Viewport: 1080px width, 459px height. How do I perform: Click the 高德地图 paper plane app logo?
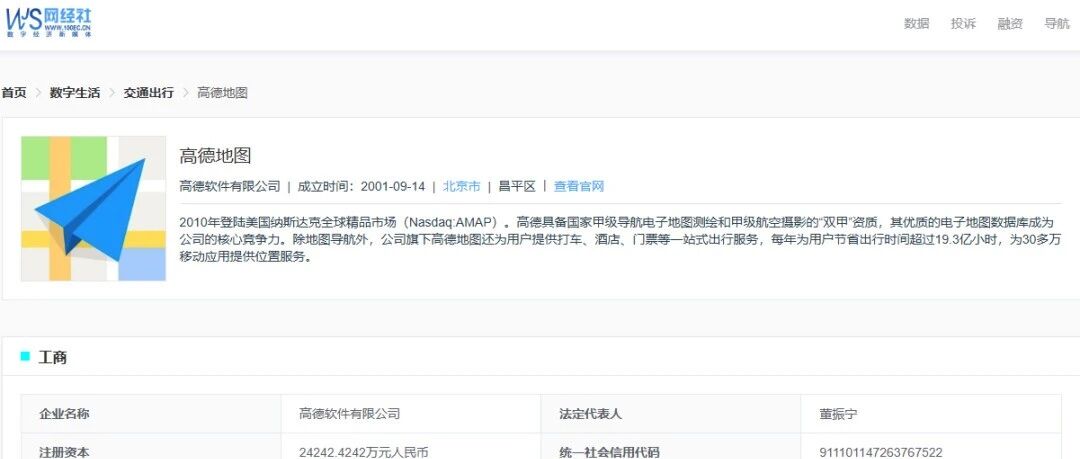coord(93,208)
